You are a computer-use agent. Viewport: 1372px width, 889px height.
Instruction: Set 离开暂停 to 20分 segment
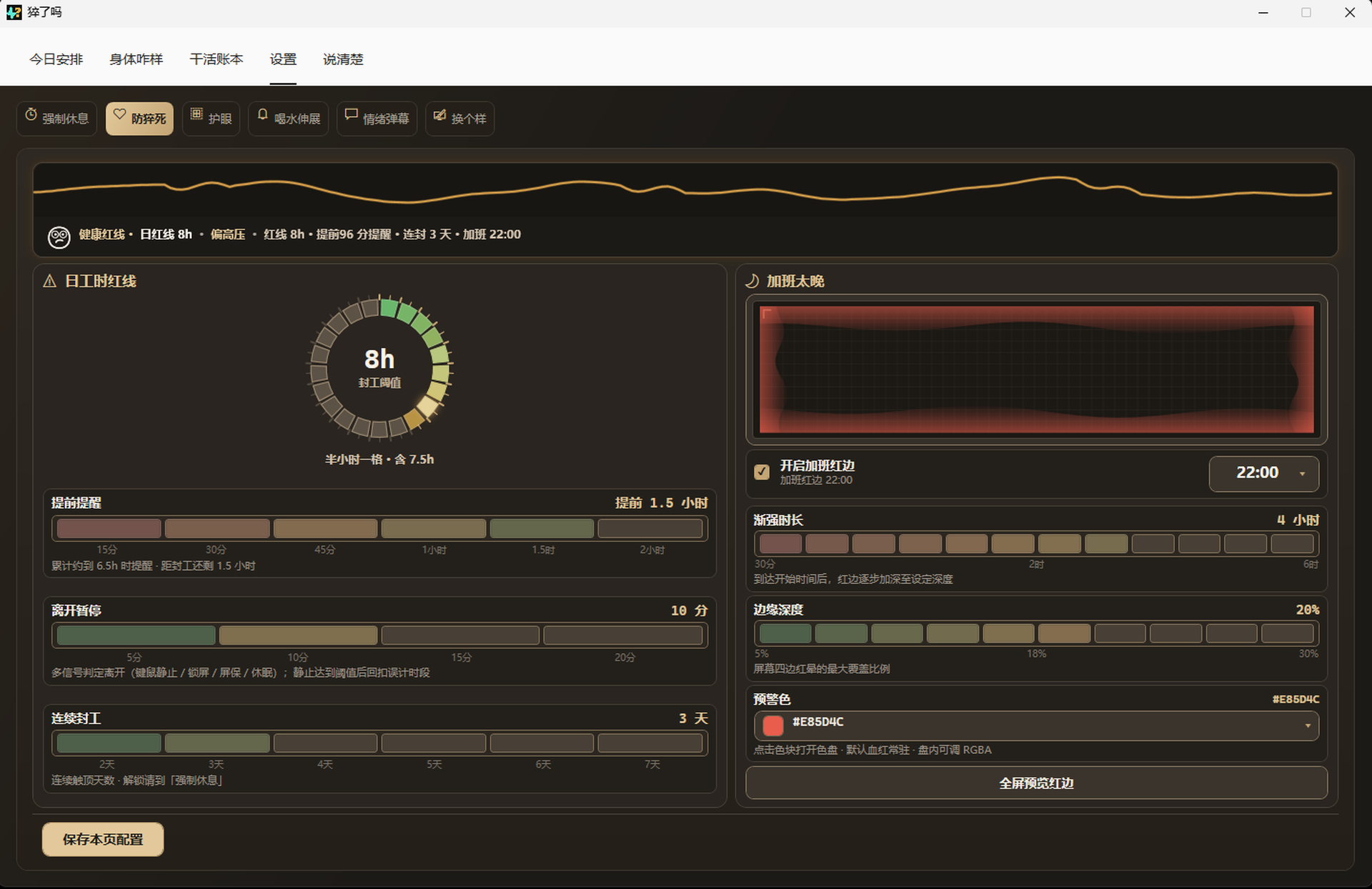(x=623, y=635)
